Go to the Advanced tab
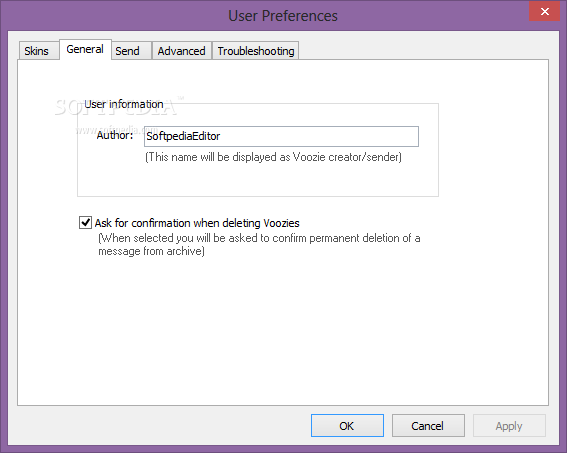Viewport: 567px width, 453px height. tap(182, 51)
